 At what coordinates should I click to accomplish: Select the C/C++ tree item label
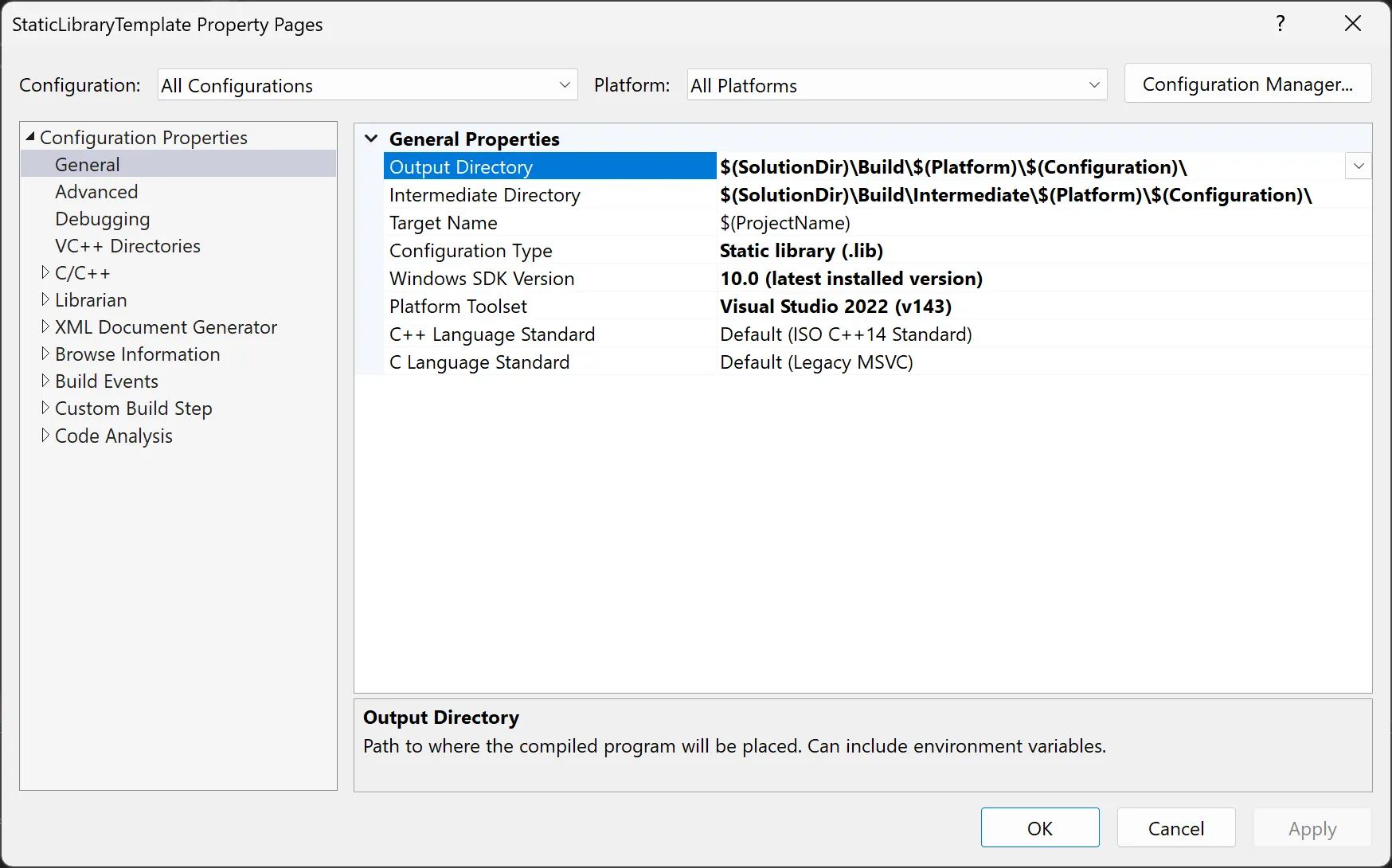tap(83, 273)
